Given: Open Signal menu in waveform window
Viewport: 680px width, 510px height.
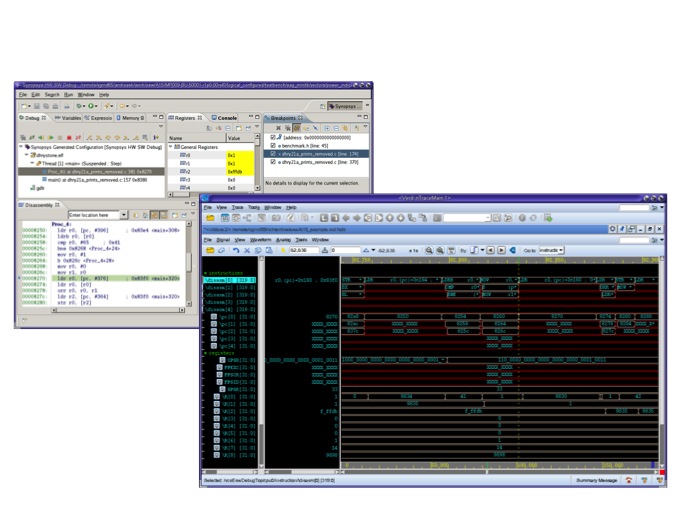Looking at the screenshot, I should [223, 239].
